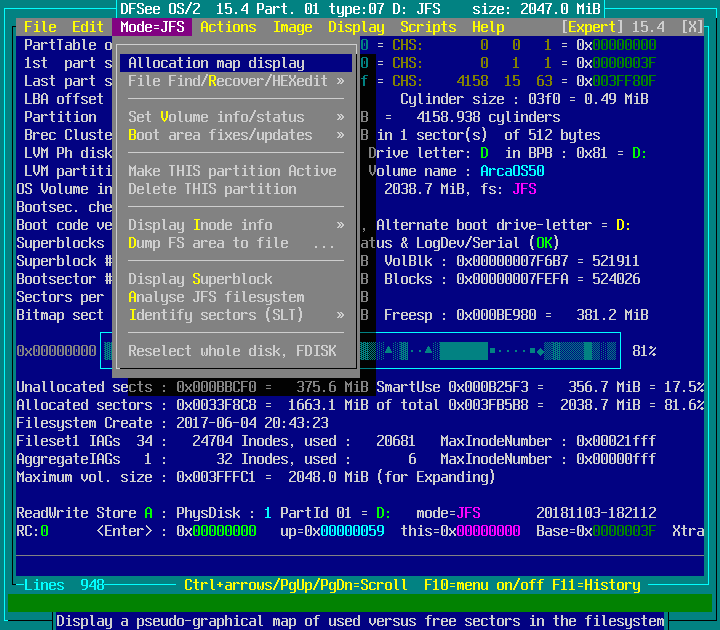Image resolution: width=720 pixels, height=630 pixels.
Task: Open the File menu
Action: click(40, 27)
